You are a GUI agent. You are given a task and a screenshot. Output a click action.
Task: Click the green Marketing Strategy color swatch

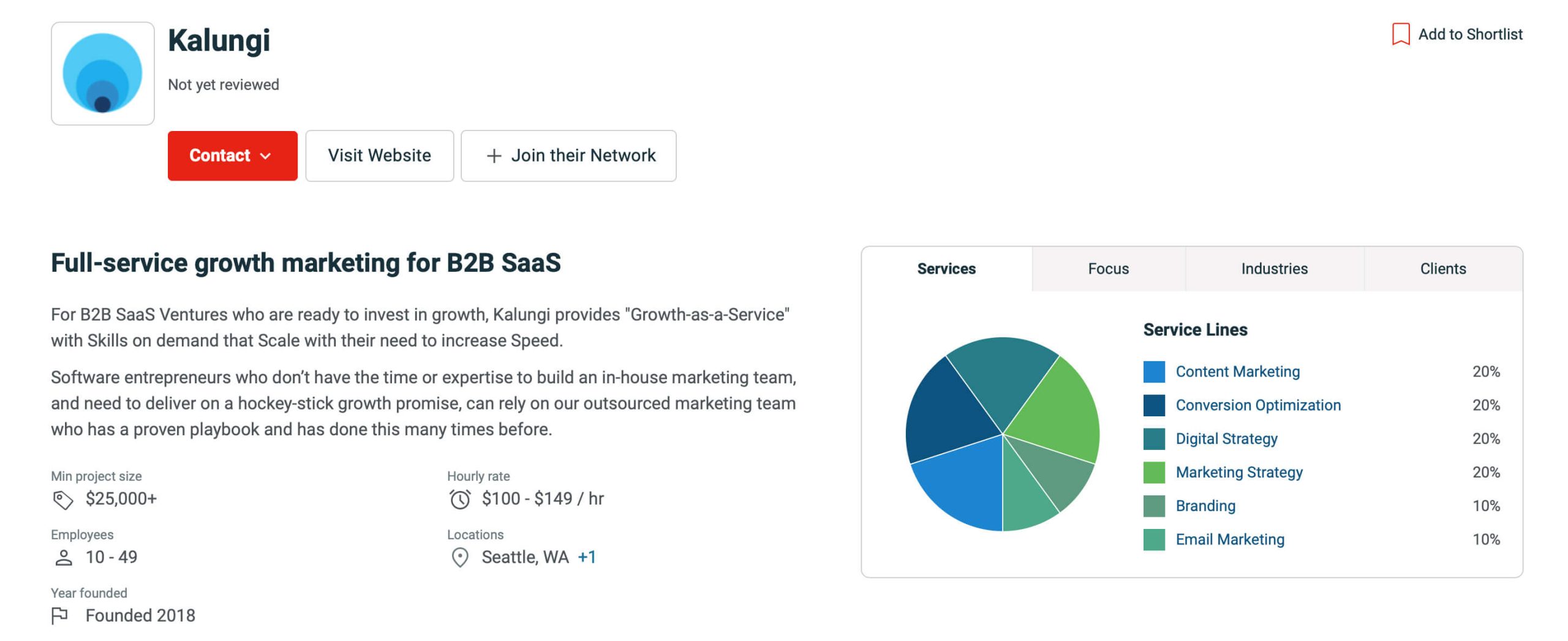pos(1153,473)
